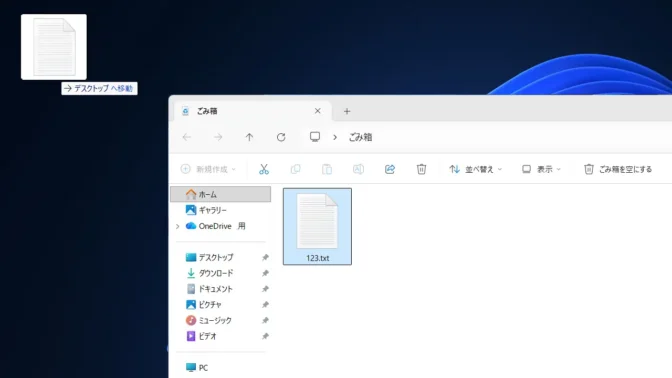The image size is (672, 378).
Task: Expand the OneDrive tree node
Action: tap(178, 226)
